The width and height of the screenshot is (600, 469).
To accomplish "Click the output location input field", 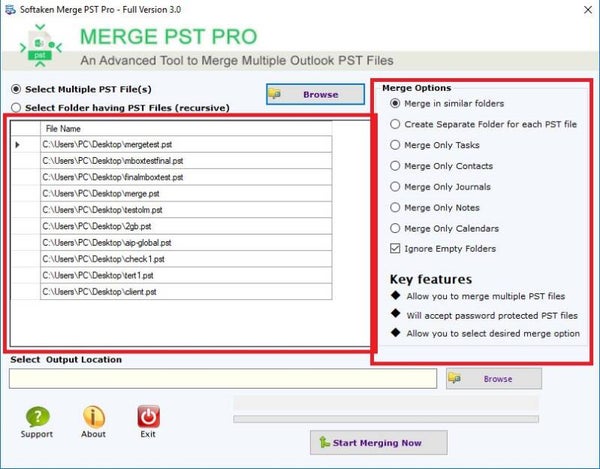I will [223, 379].
